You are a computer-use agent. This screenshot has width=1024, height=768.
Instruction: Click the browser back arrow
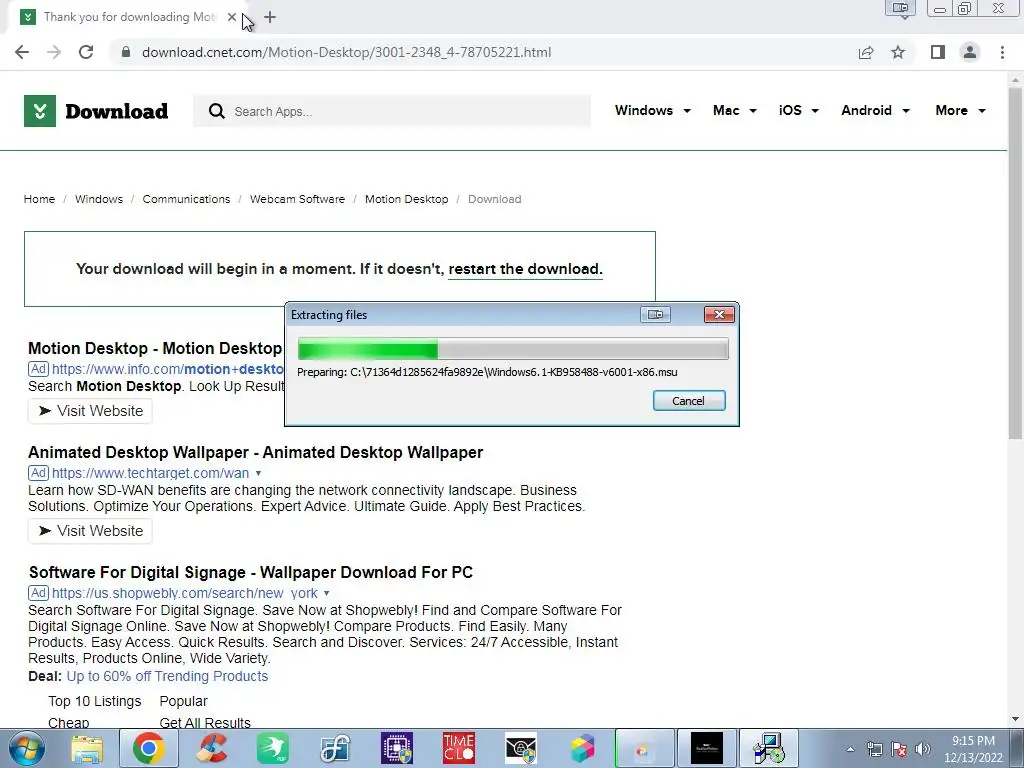coord(22,52)
